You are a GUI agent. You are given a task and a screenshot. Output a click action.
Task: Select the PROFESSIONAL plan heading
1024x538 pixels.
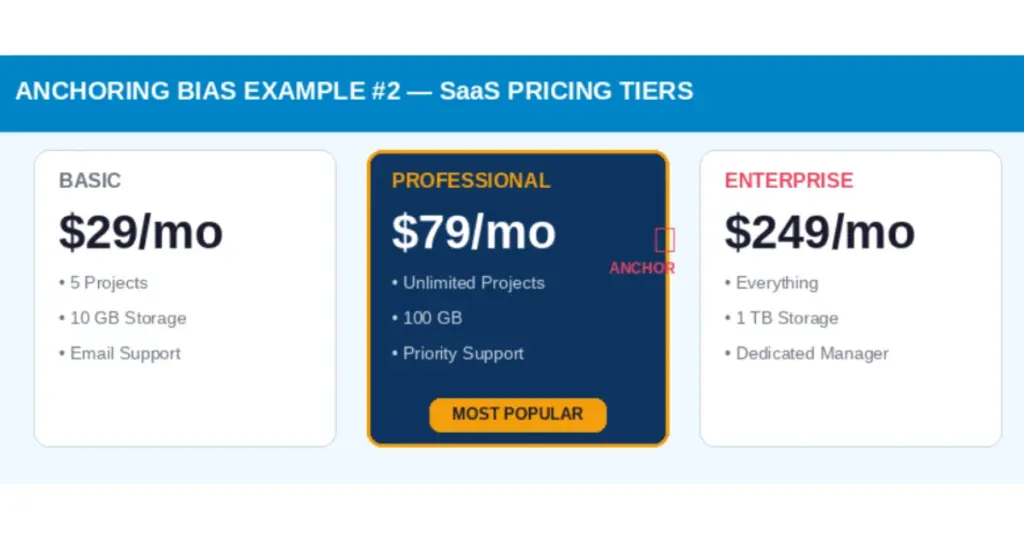[x=471, y=181]
